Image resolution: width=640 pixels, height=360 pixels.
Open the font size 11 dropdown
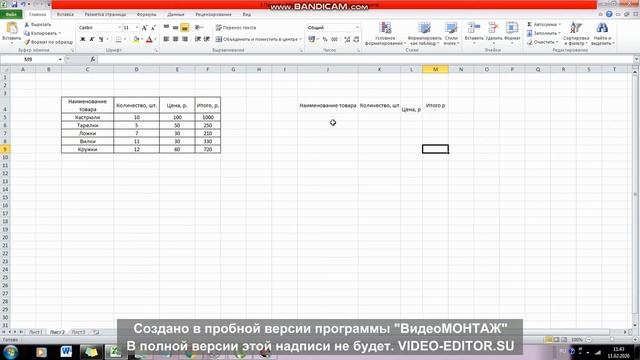click(x=137, y=28)
